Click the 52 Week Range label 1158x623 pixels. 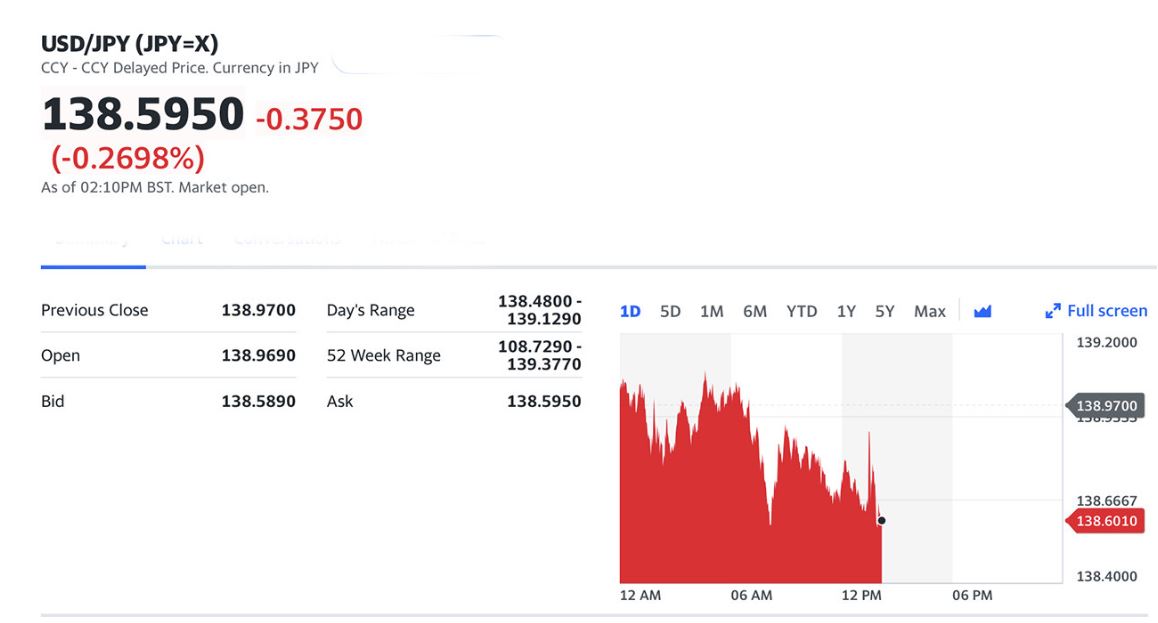383,356
